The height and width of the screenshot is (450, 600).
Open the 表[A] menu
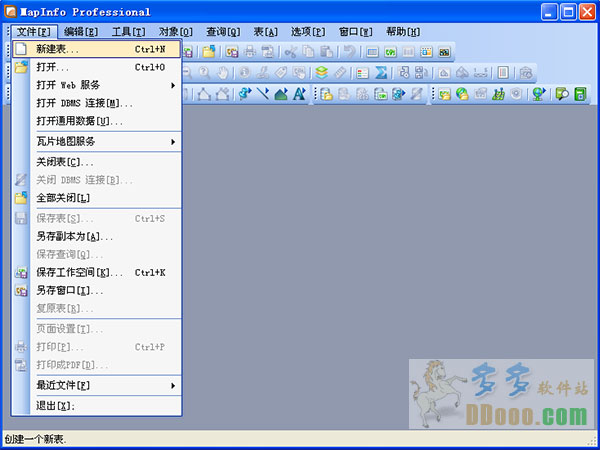[x=266, y=31]
